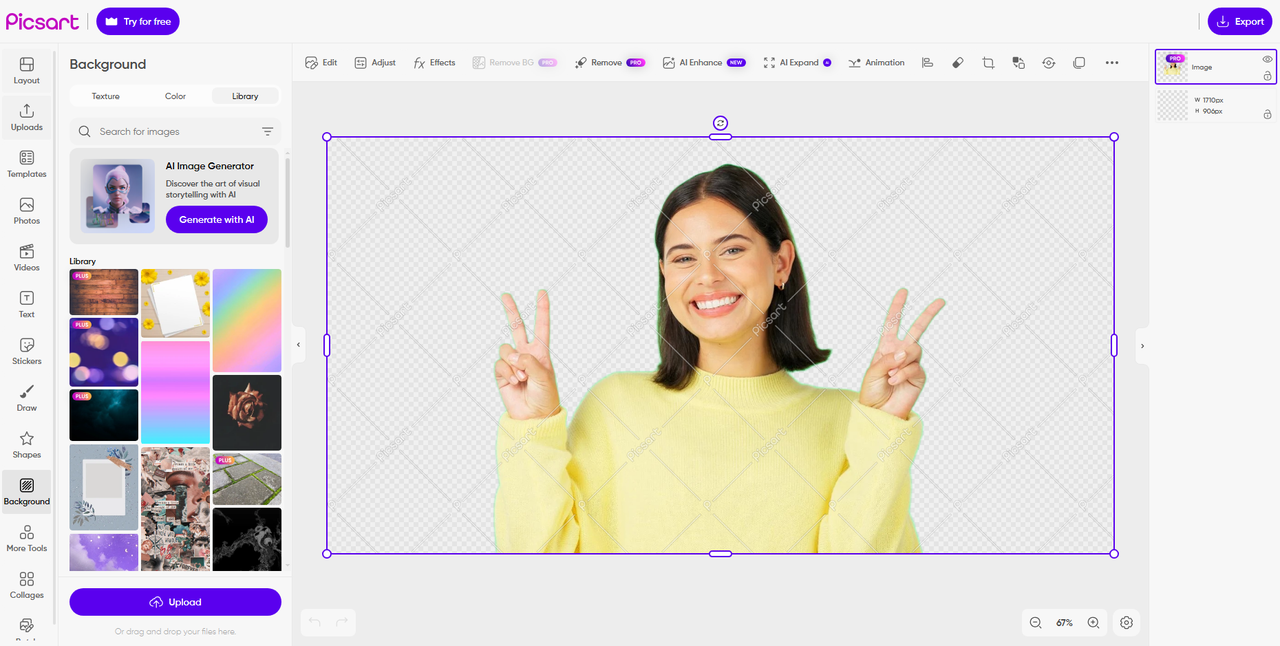1280x646 pixels.
Task: Click Try for free button
Action: [x=138, y=21]
